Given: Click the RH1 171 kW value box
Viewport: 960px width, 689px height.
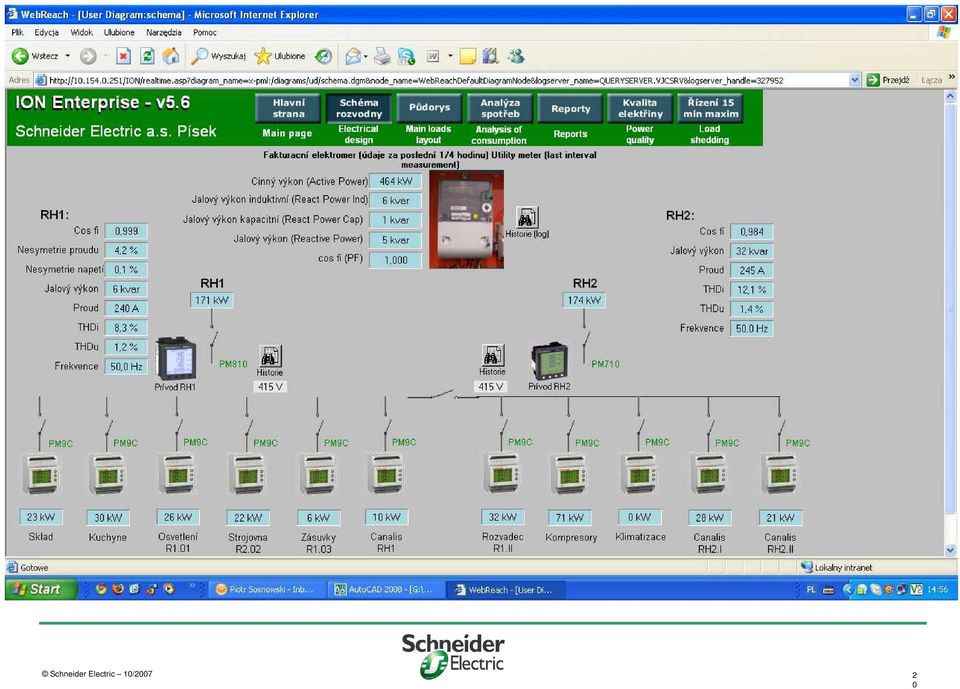Looking at the screenshot, I should tap(212, 300).
